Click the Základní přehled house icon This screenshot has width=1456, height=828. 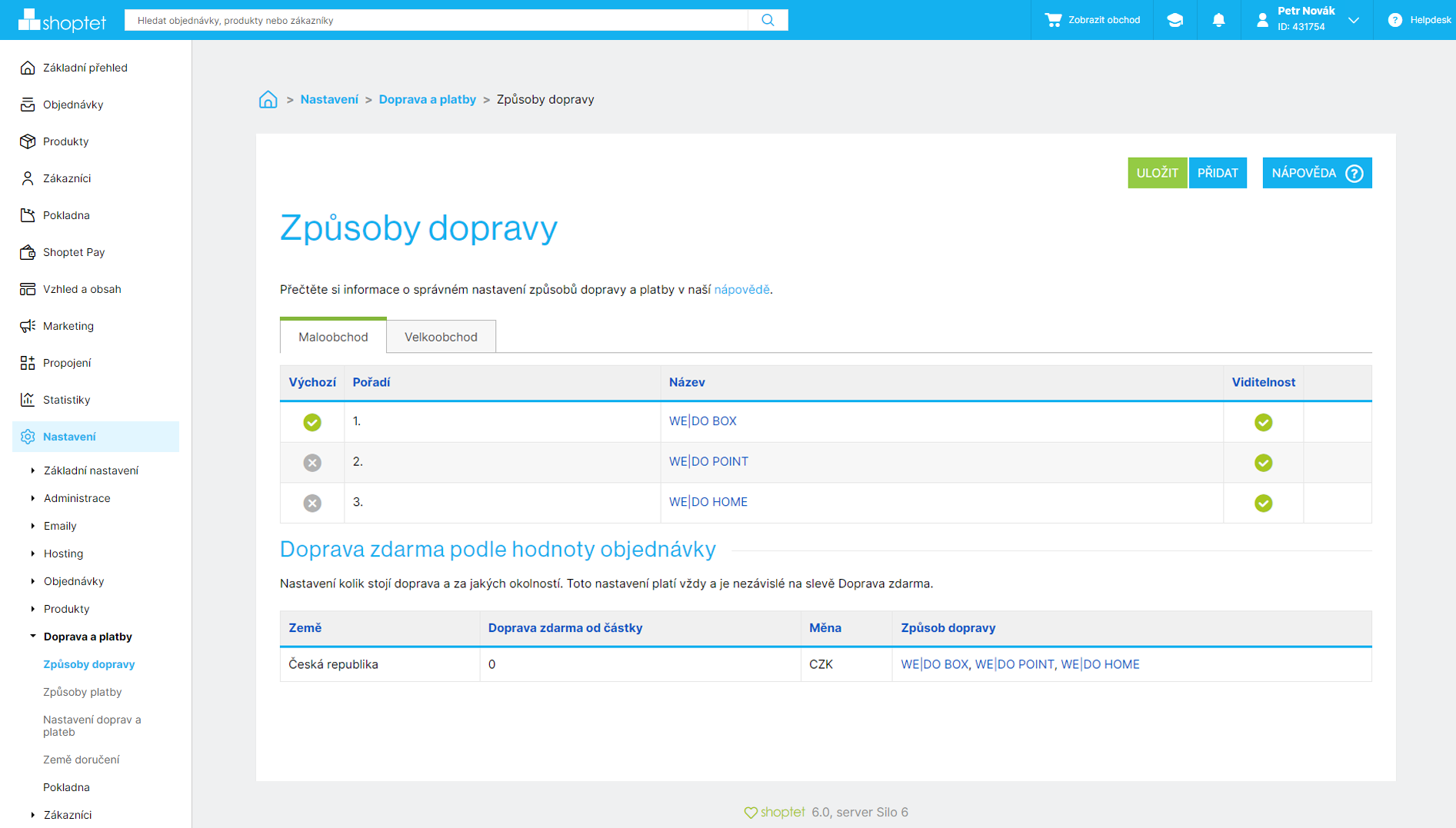[28, 68]
